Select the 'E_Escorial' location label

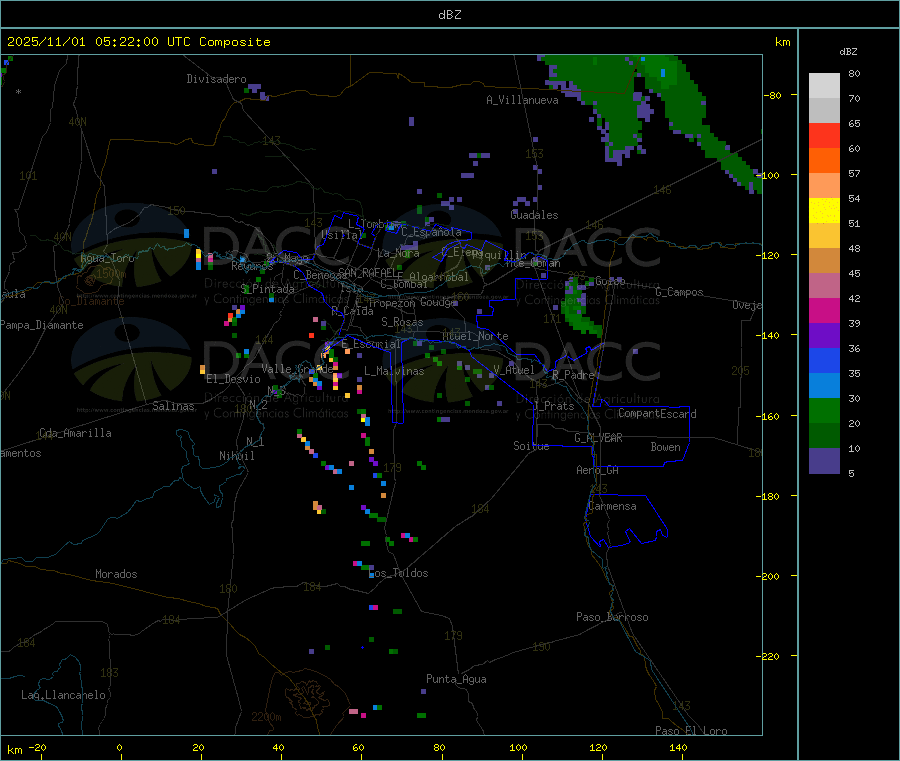(x=371, y=344)
